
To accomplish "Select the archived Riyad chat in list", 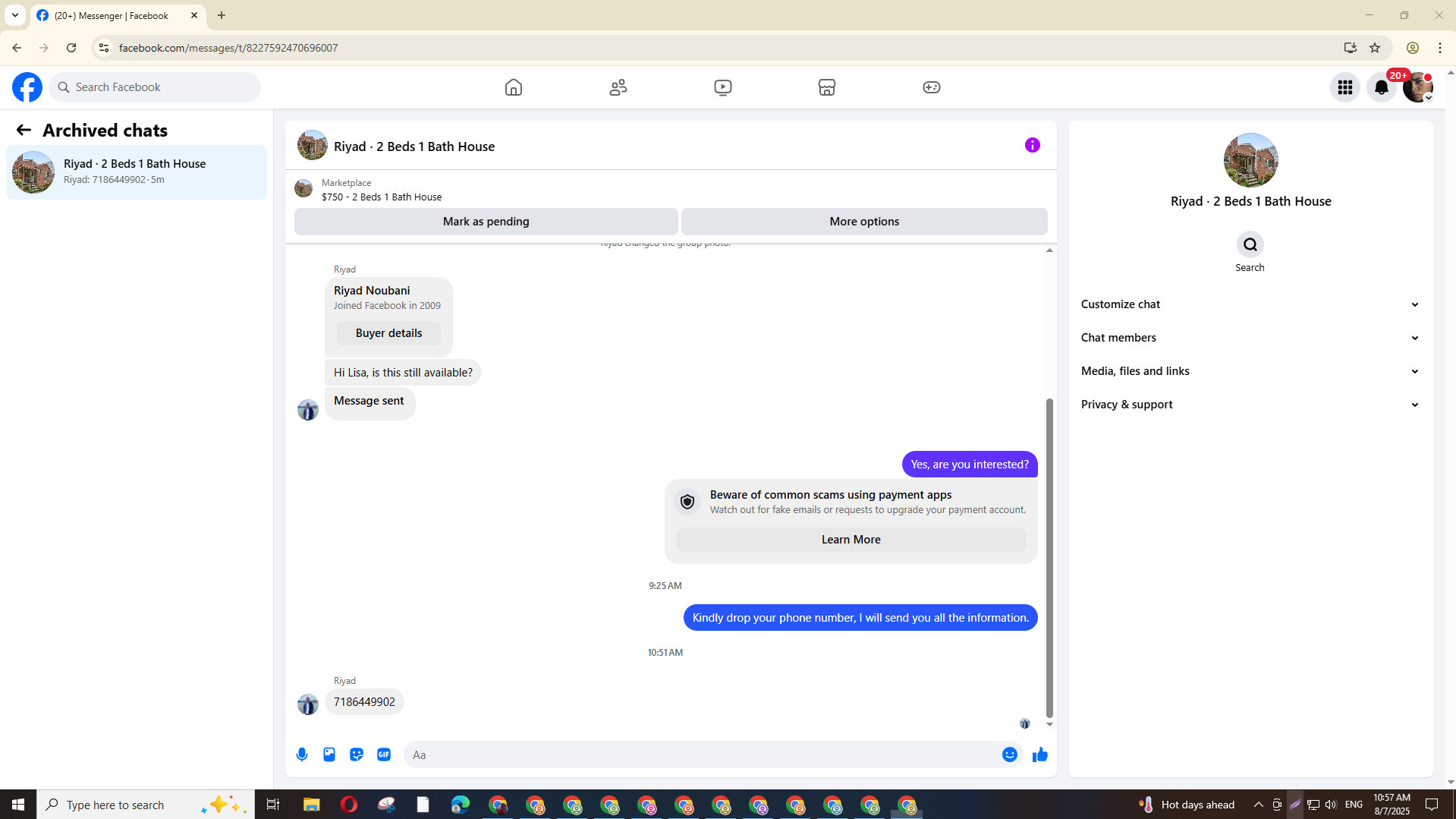I will click(x=137, y=172).
